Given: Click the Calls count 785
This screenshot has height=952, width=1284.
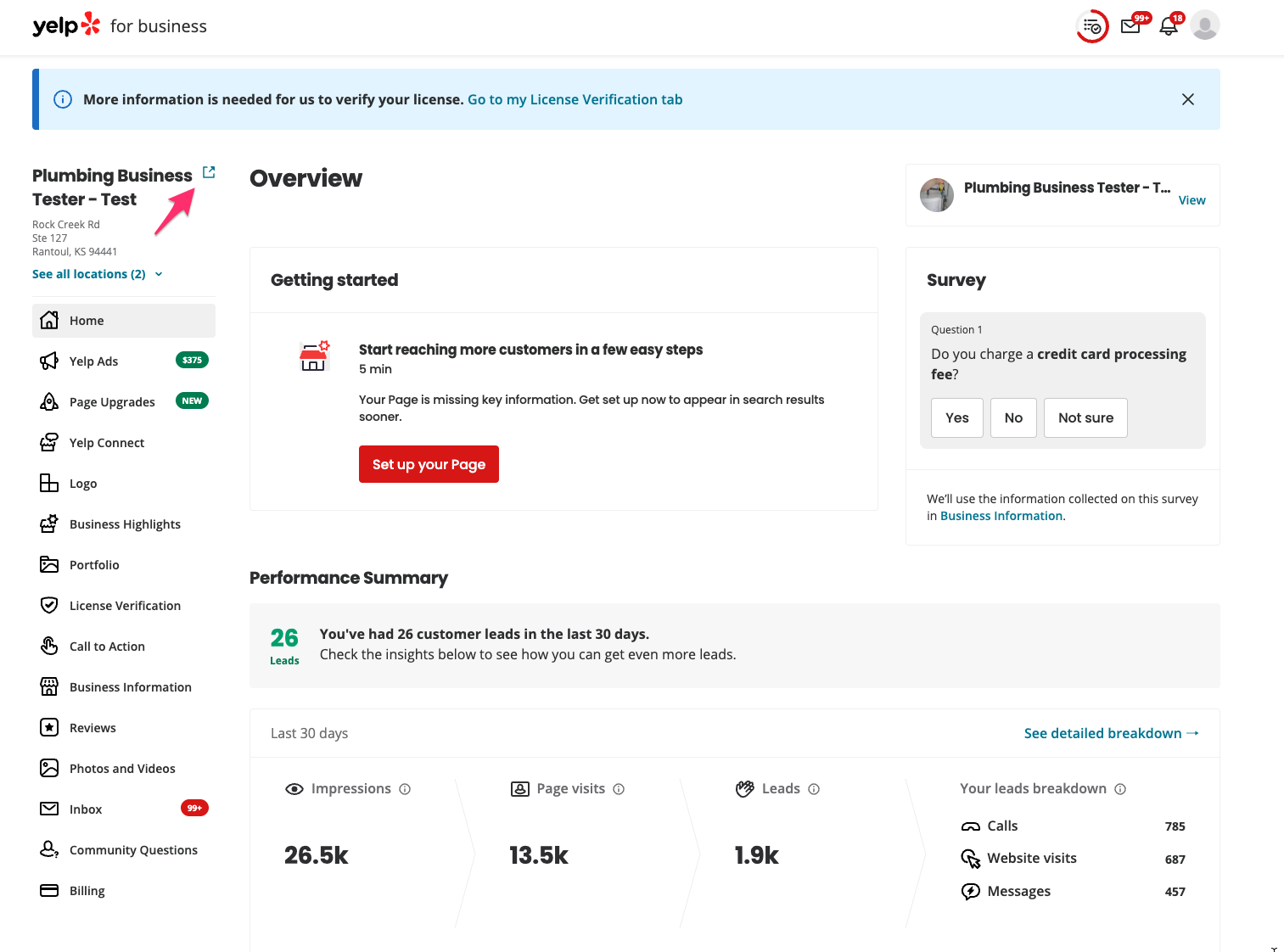Looking at the screenshot, I should pos(1175,827).
